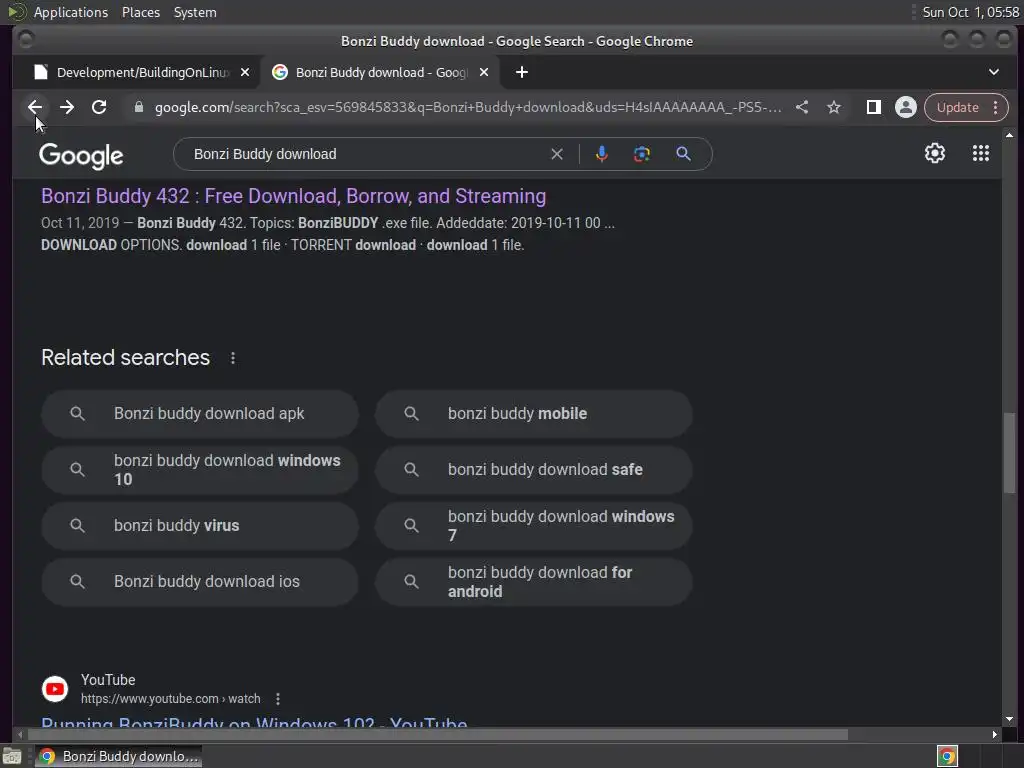Open the Chrome side panel icon
The height and width of the screenshot is (768, 1024).
click(x=874, y=107)
